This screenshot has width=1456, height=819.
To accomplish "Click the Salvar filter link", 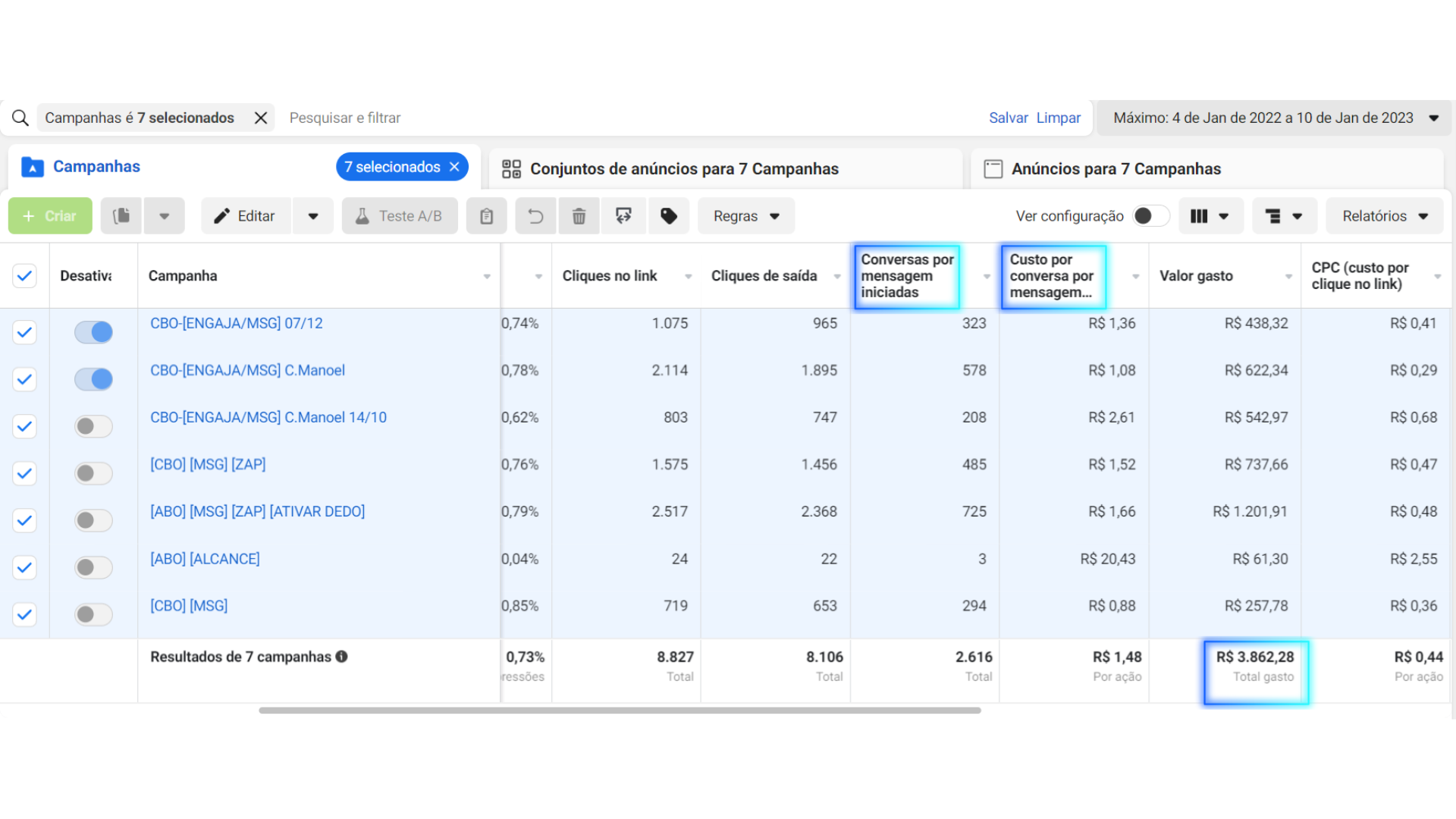I will 1008,118.
